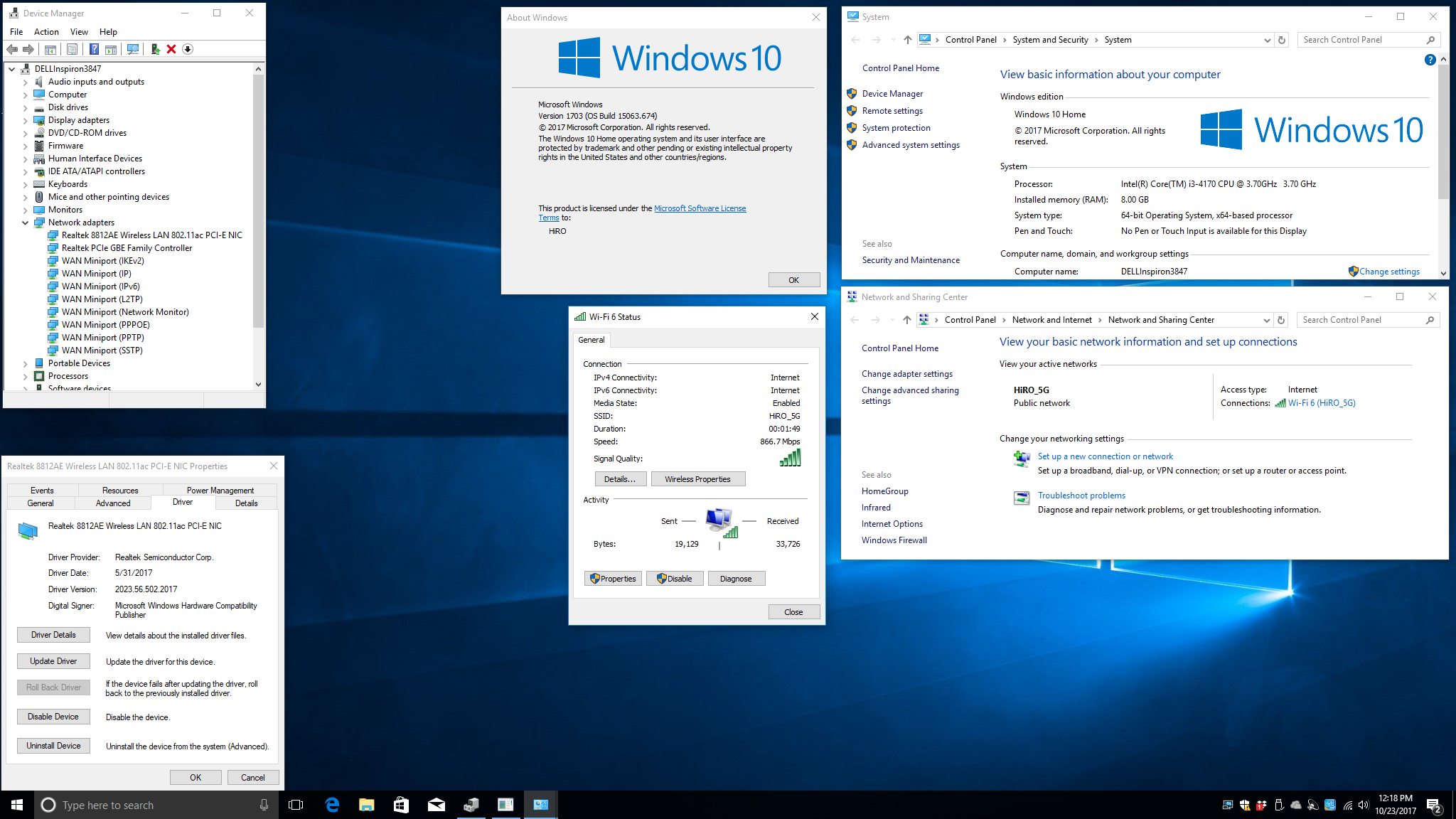Click Task View icon on the taskbar

296,805
